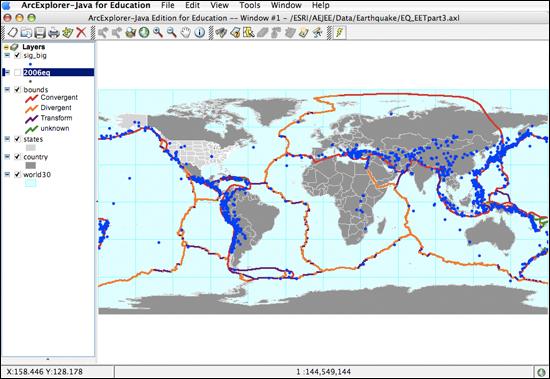This screenshot has width=550, height=379.
Task: Click the running figure toolbar icon
Action: coord(317,33)
